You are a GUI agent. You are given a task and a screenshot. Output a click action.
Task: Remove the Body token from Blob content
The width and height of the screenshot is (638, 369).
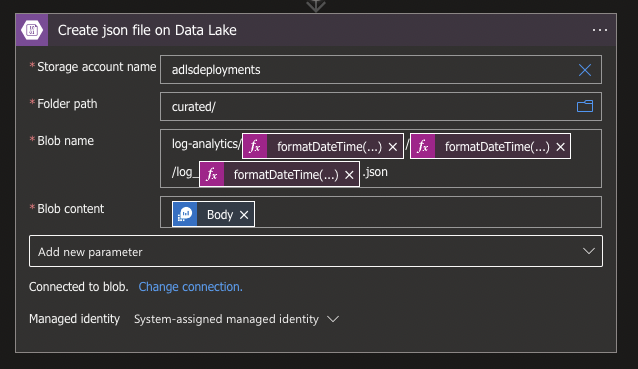[x=244, y=215]
